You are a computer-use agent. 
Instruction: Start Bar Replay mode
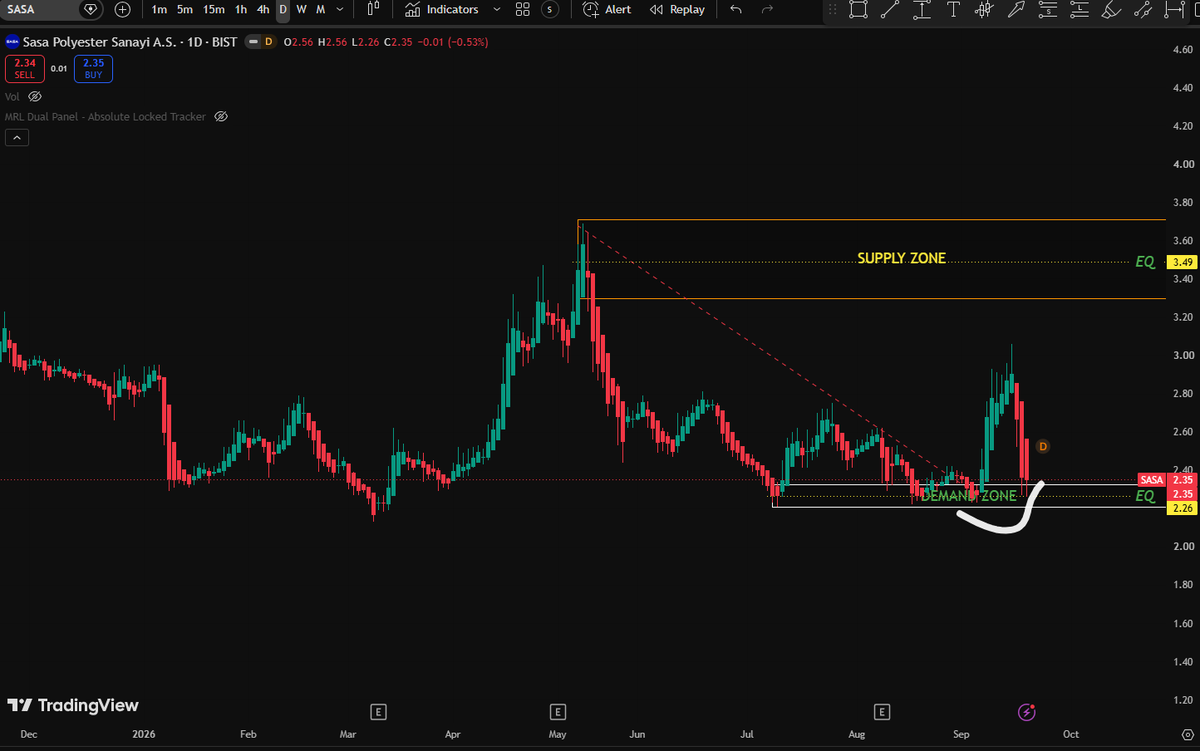coord(677,9)
